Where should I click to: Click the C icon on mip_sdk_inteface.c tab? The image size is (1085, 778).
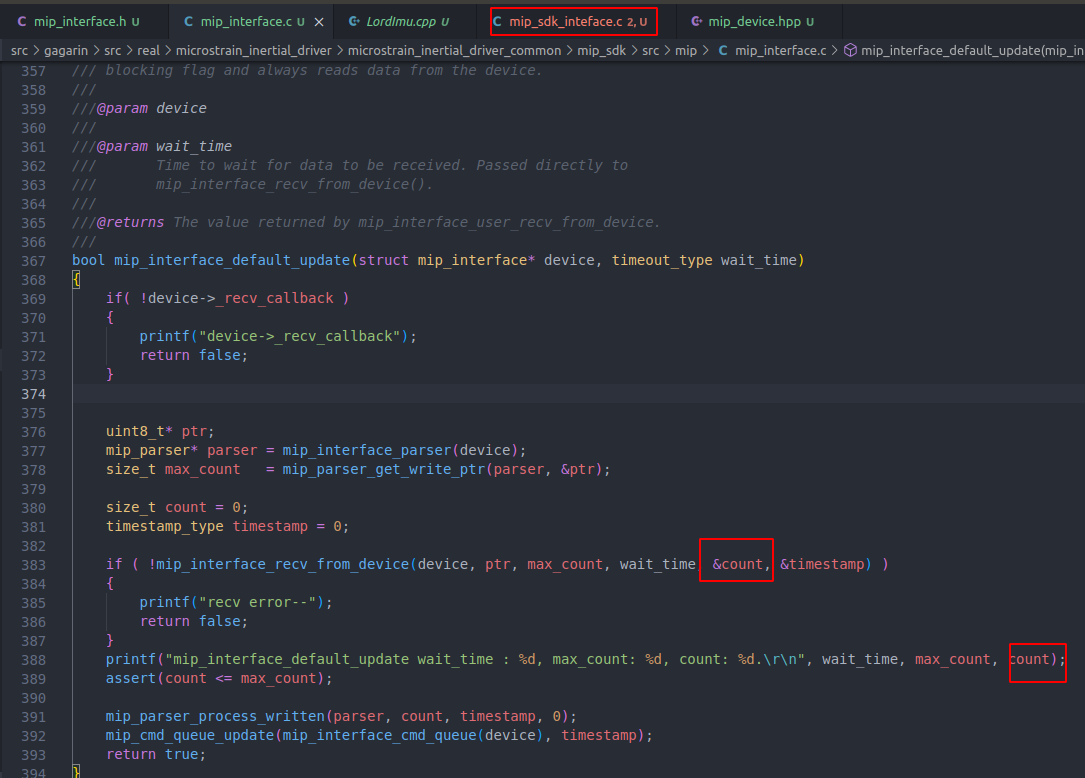[x=498, y=20]
